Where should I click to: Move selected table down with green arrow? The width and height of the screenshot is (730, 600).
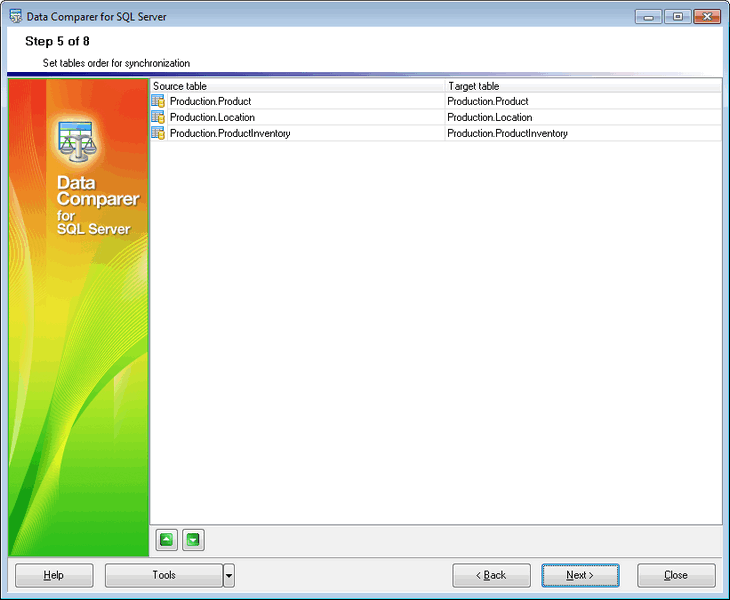click(193, 540)
